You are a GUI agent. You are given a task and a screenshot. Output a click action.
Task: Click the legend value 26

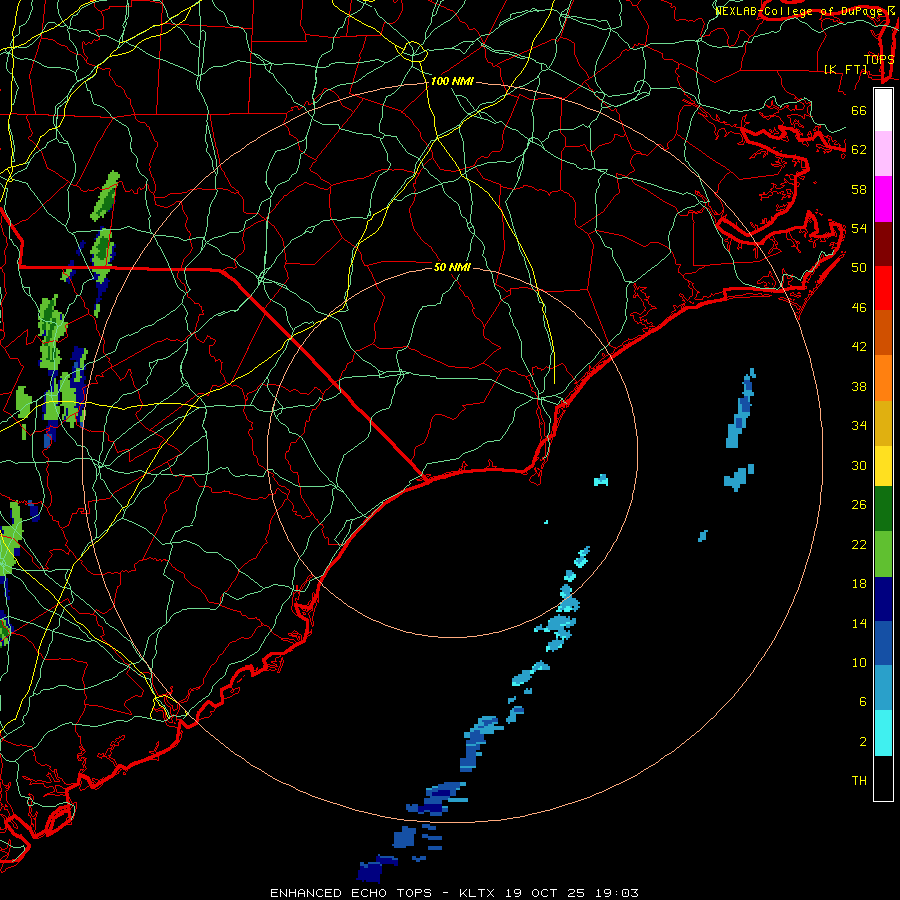(x=859, y=505)
